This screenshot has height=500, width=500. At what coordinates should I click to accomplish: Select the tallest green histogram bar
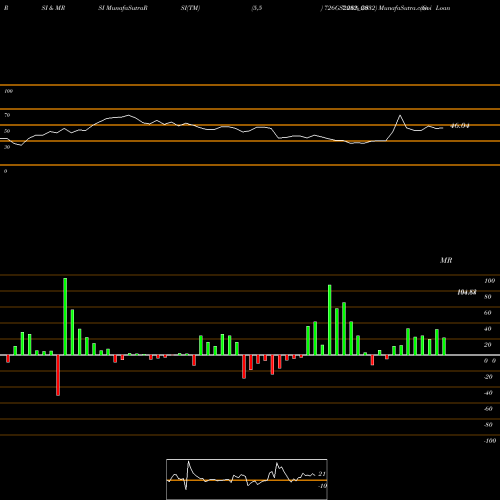[x=65, y=316]
